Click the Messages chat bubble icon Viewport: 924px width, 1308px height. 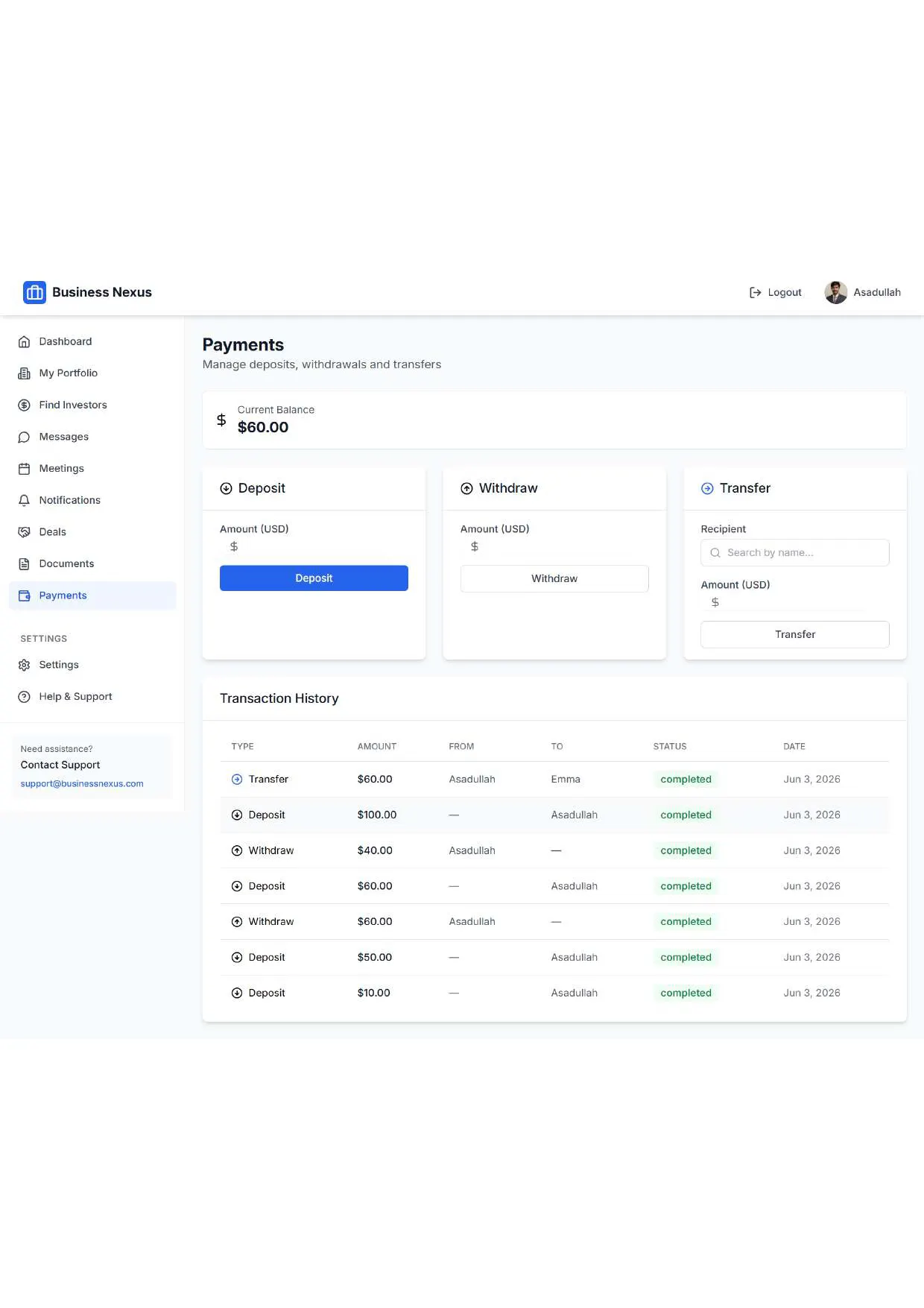[24, 437]
